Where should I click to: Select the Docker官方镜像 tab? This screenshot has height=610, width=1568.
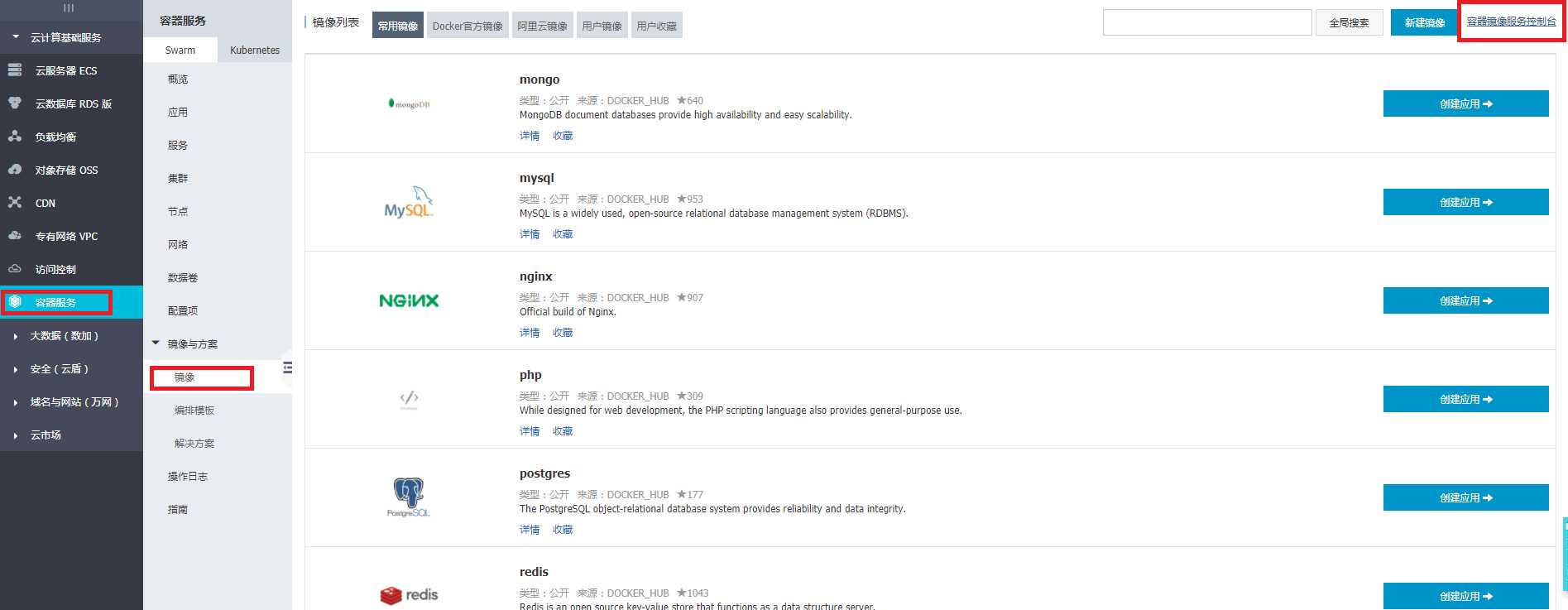(468, 26)
